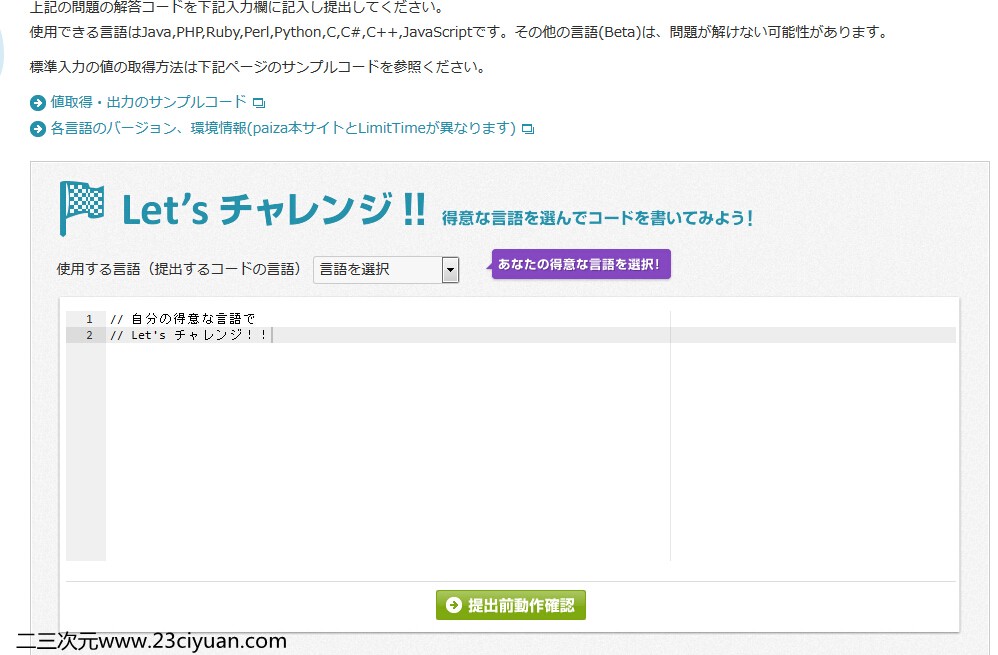
Task: Click the purple あなたの得意な言語を選択! tooltip
Action: [x=583, y=264]
